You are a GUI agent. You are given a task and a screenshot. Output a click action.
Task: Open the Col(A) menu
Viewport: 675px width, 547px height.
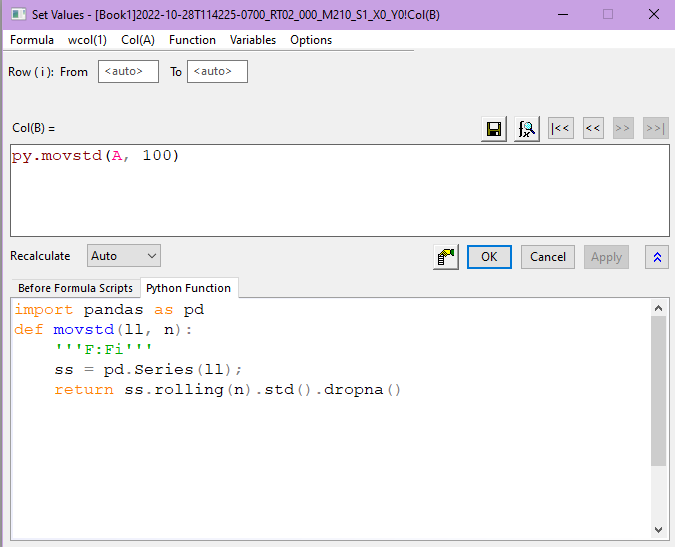138,40
